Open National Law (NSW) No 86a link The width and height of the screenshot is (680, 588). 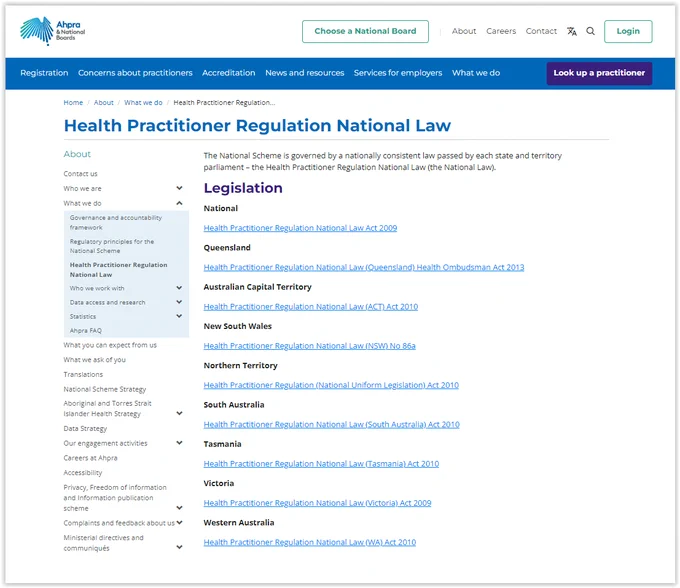(310, 346)
